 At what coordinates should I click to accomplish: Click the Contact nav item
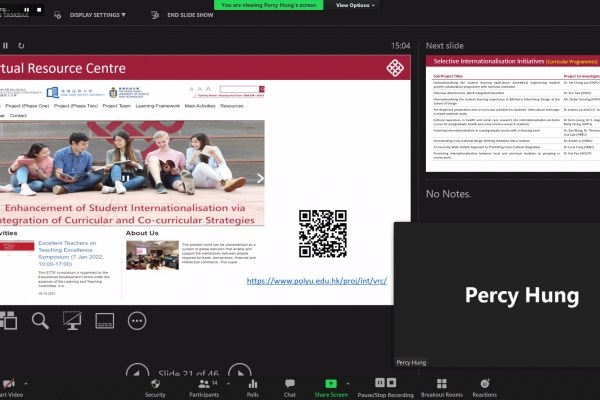(18, 116)
